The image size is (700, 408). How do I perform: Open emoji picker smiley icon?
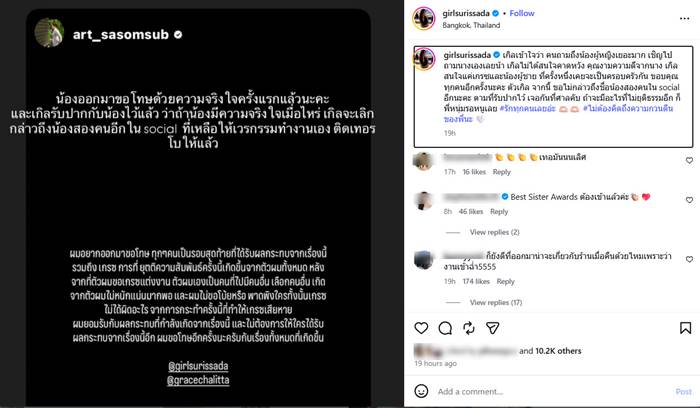pyautogui.click(x=421, y=391)
